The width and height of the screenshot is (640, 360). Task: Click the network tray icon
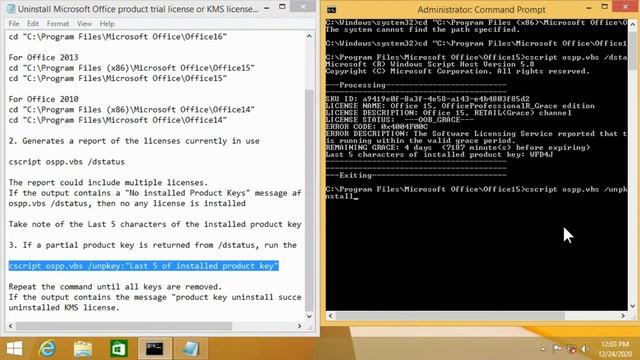coord(571,349)
